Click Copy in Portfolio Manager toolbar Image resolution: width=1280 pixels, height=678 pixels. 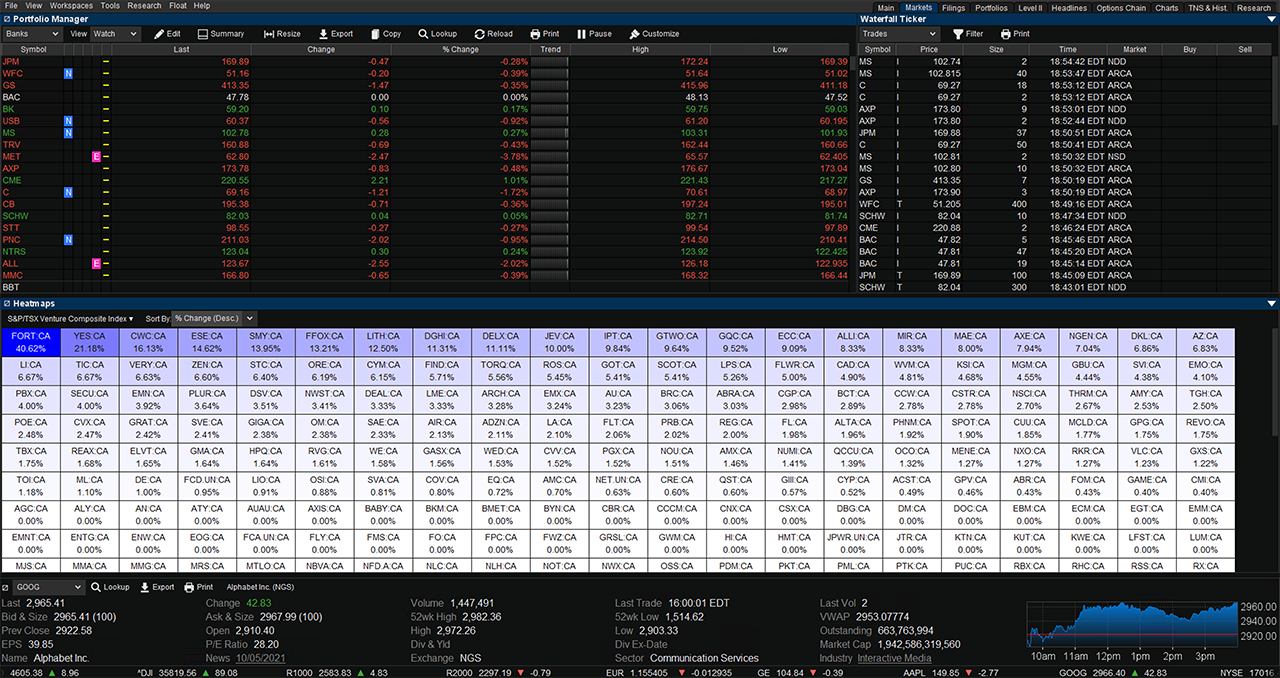coord(385,34)
